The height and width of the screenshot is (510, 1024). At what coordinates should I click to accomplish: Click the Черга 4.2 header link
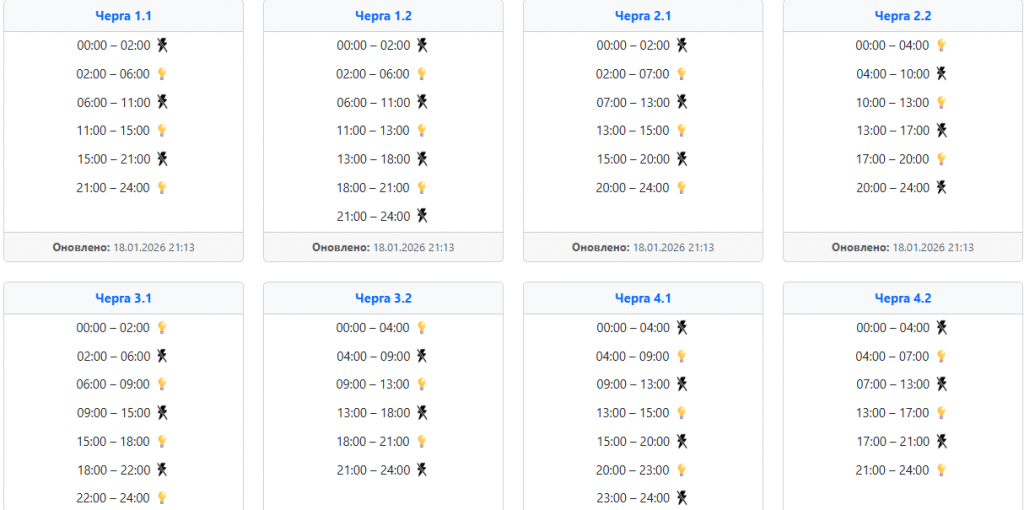pyautogui.click(x=903, y=298)
